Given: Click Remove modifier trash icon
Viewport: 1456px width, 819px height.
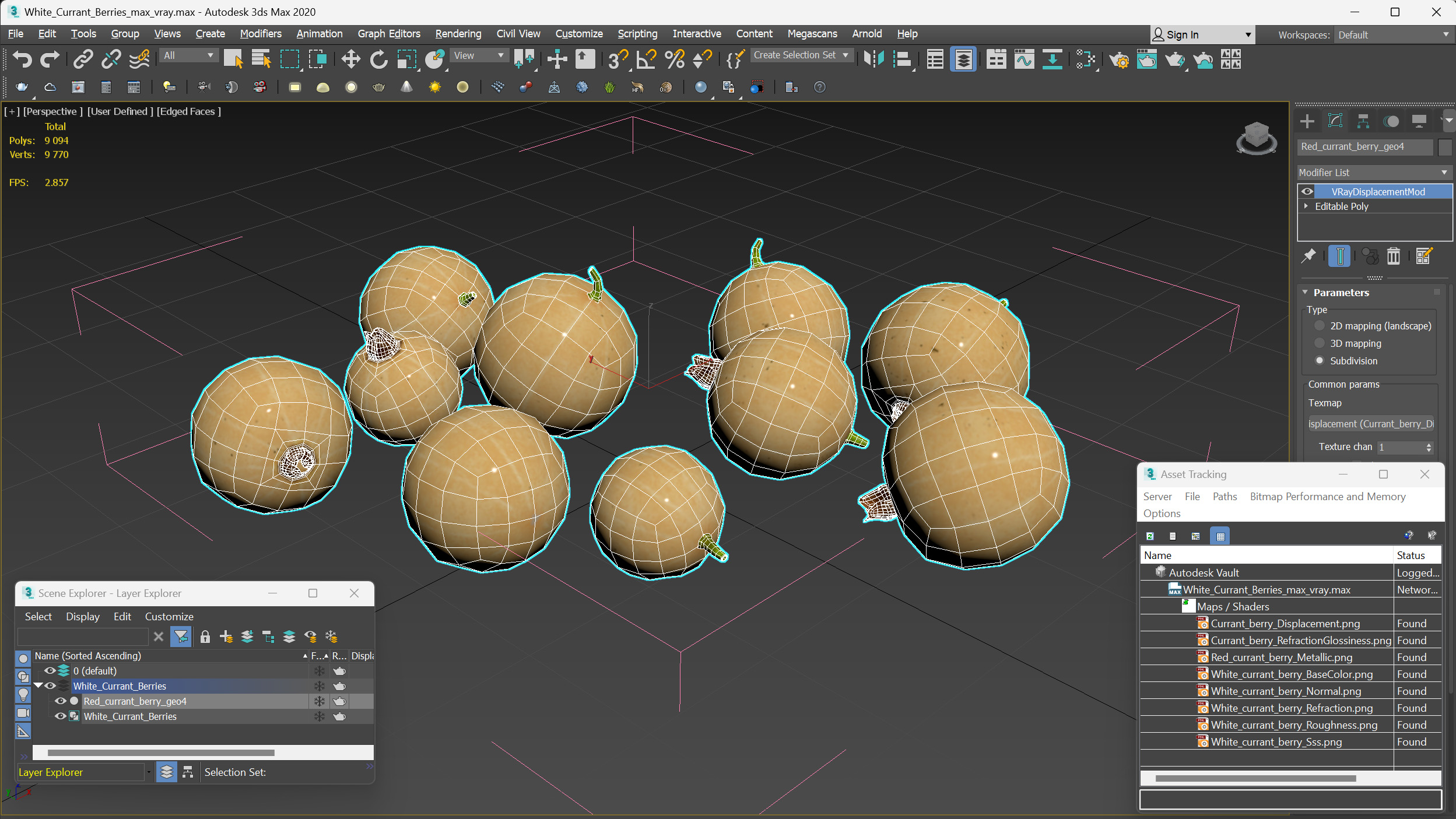Looking at the screenshot, I should [1393, 255].
